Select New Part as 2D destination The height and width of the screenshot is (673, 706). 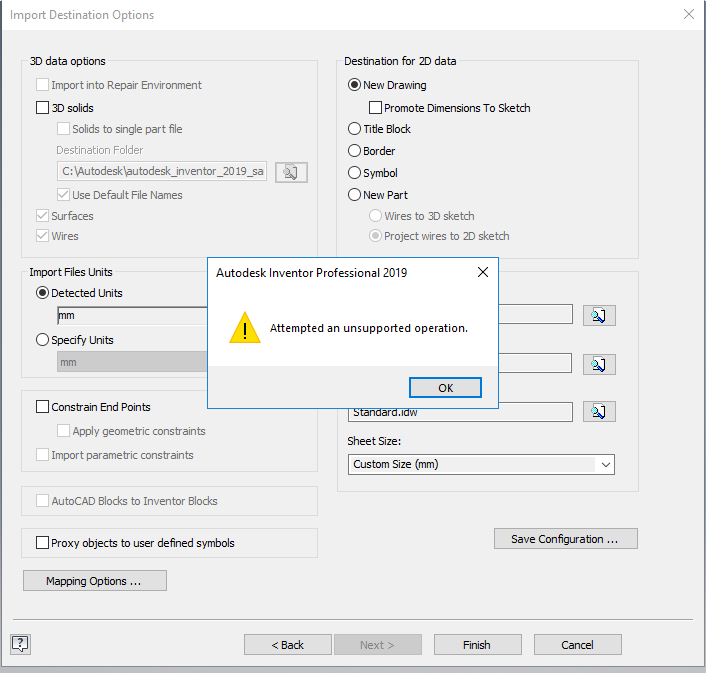(354, 195)
